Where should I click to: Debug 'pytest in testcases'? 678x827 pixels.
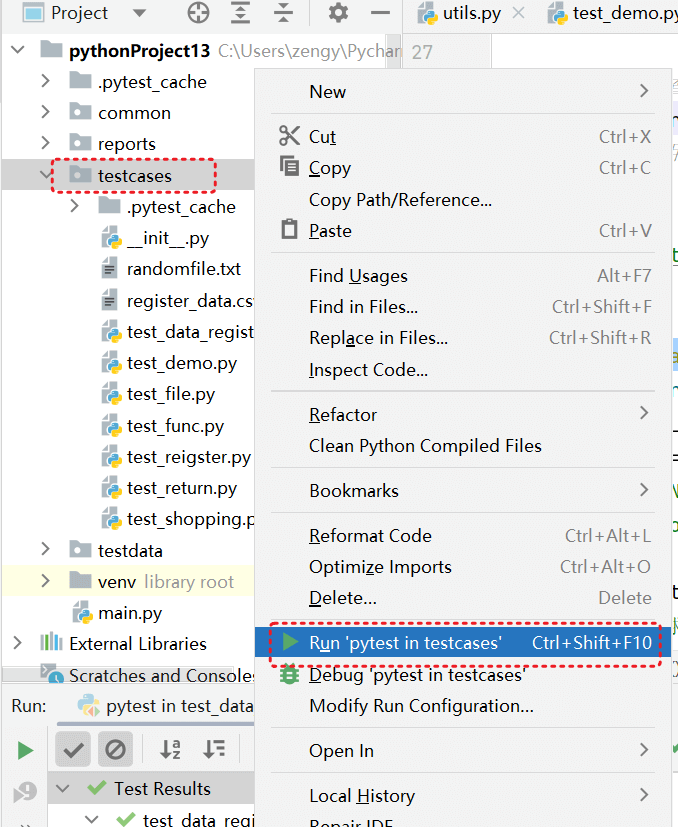click(x=463, y=675)
